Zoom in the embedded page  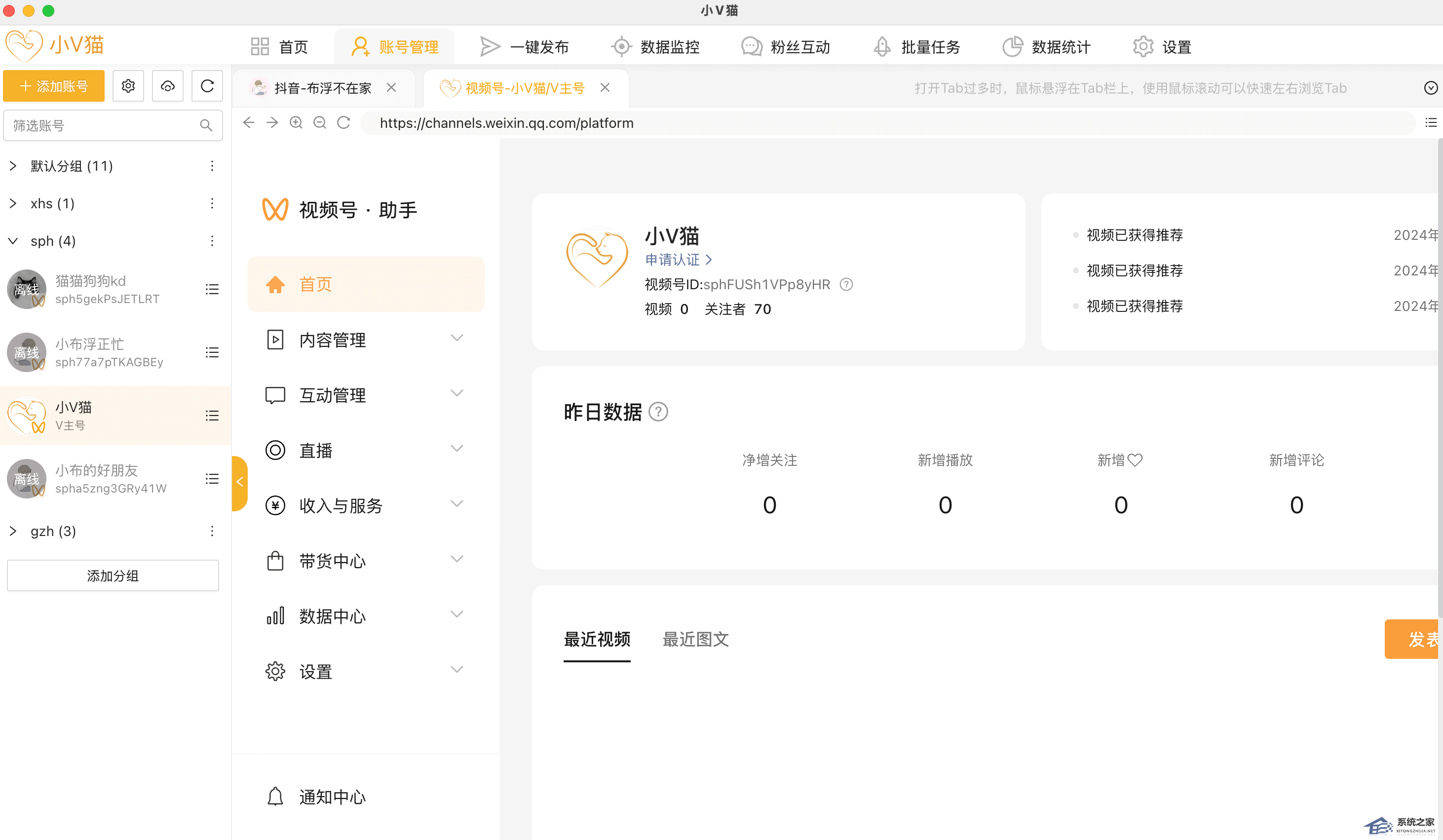[296, 122]
